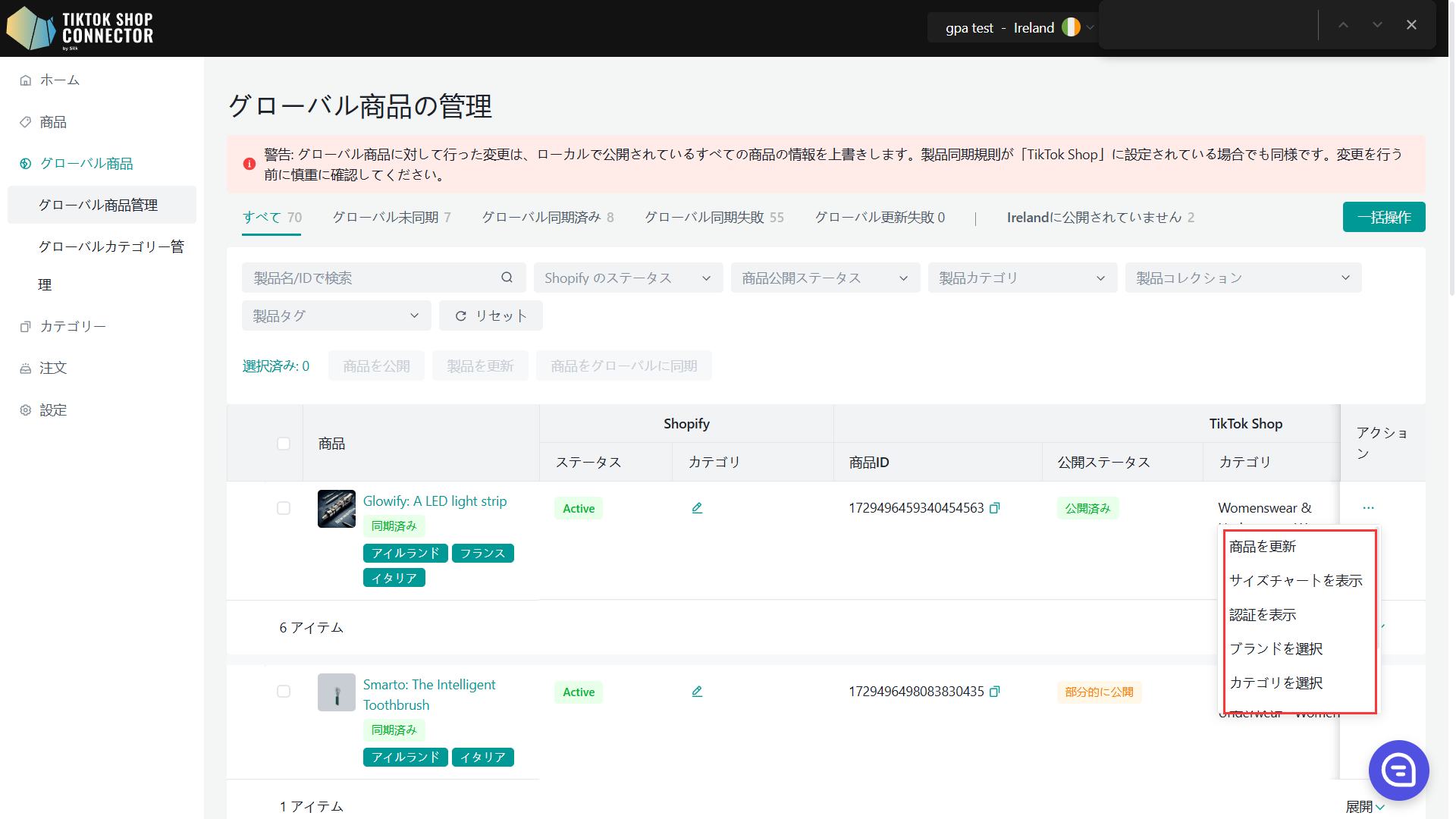Open the chat support bubble

point(1398,770)
